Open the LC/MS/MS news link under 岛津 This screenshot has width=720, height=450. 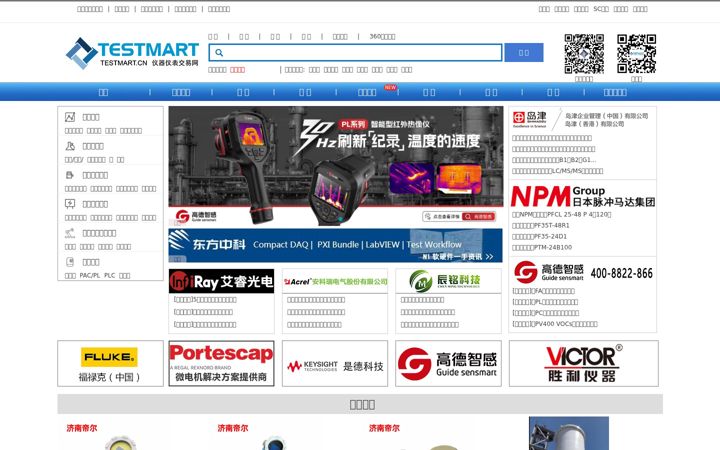[x=557, y=171]
